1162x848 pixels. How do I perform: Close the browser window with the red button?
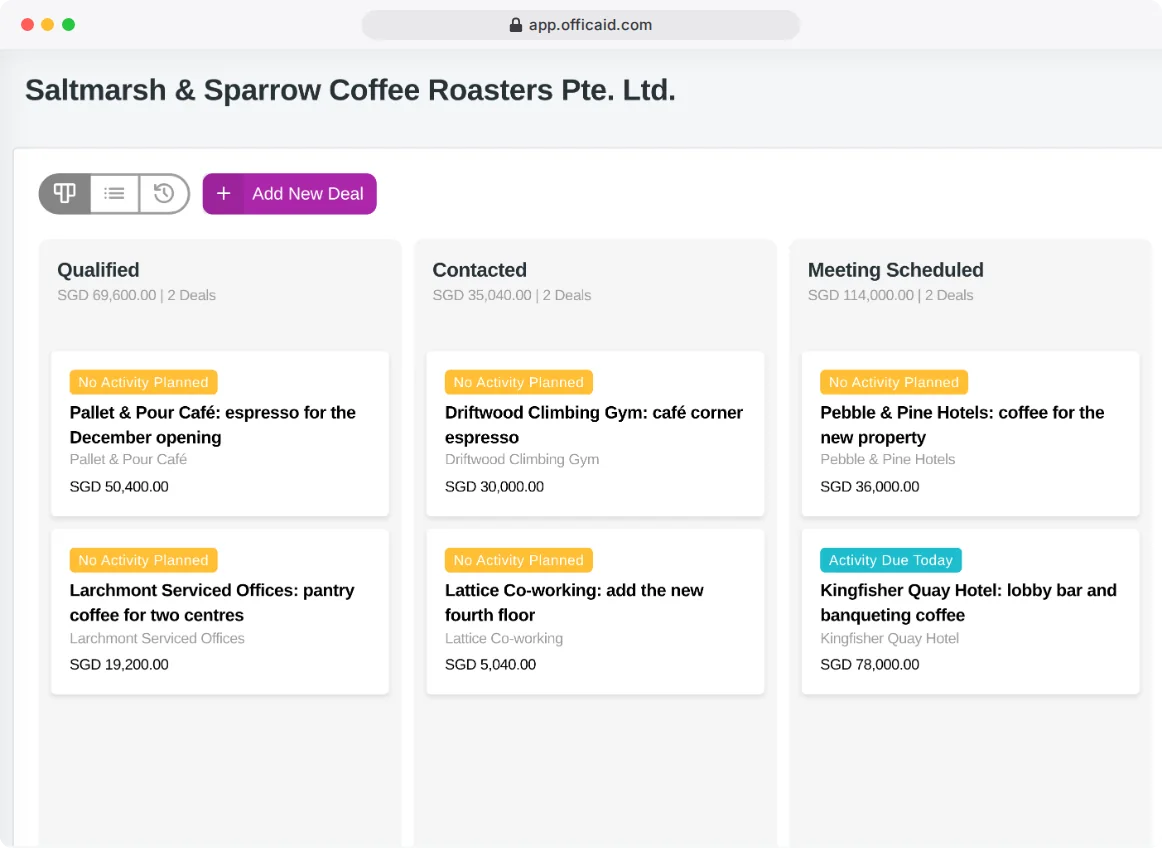pyautogui.click(x=27, y=24)
